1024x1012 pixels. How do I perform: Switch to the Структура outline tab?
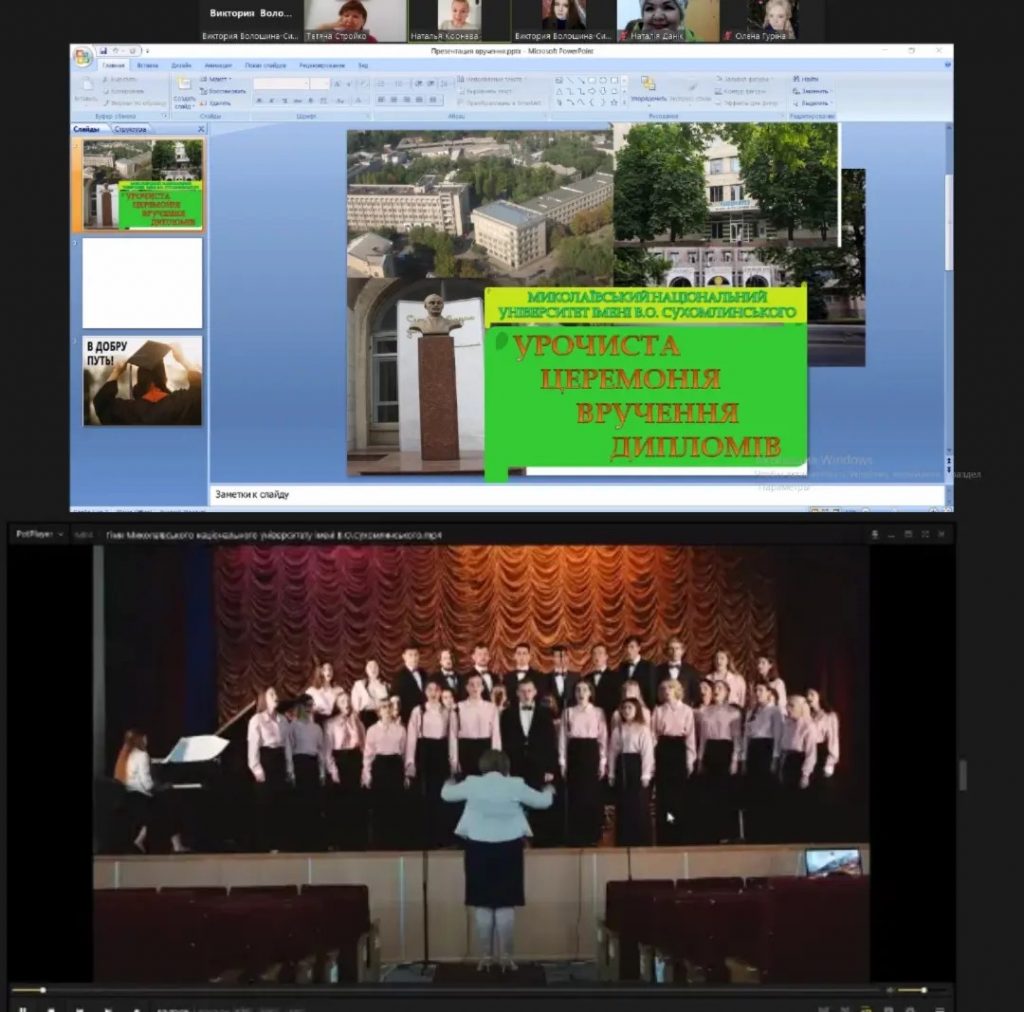[131, 129]
